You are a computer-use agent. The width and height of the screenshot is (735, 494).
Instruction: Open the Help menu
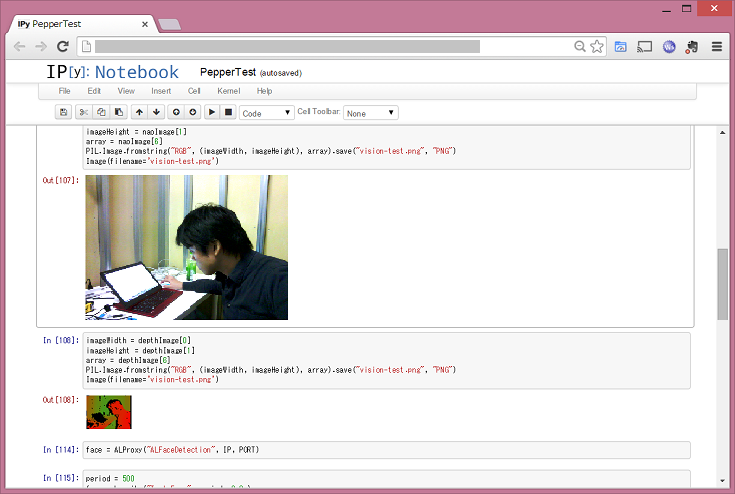264,91
